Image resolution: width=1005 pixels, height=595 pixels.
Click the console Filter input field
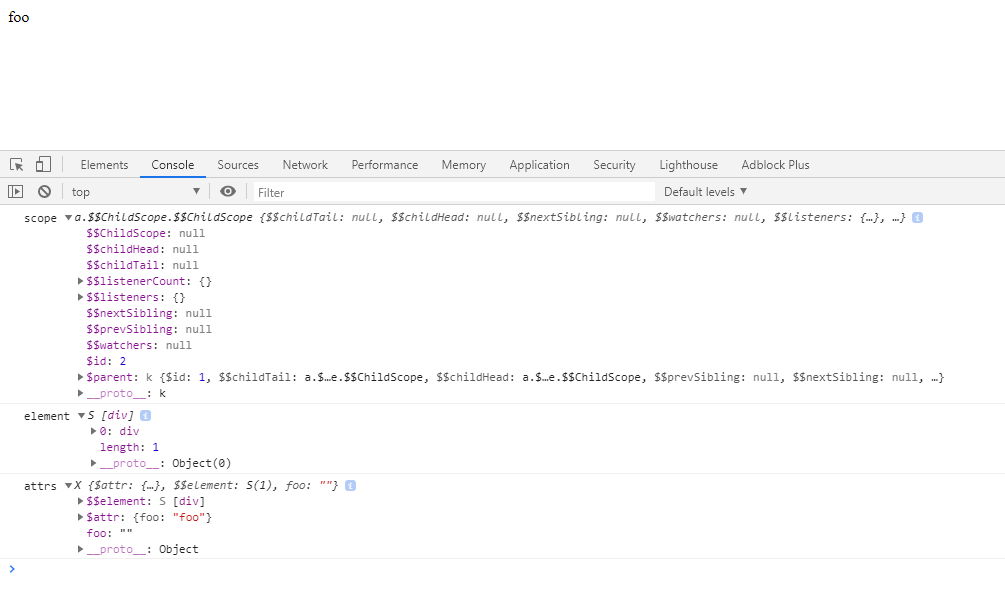pyautogui.click(x=450, y=192)
